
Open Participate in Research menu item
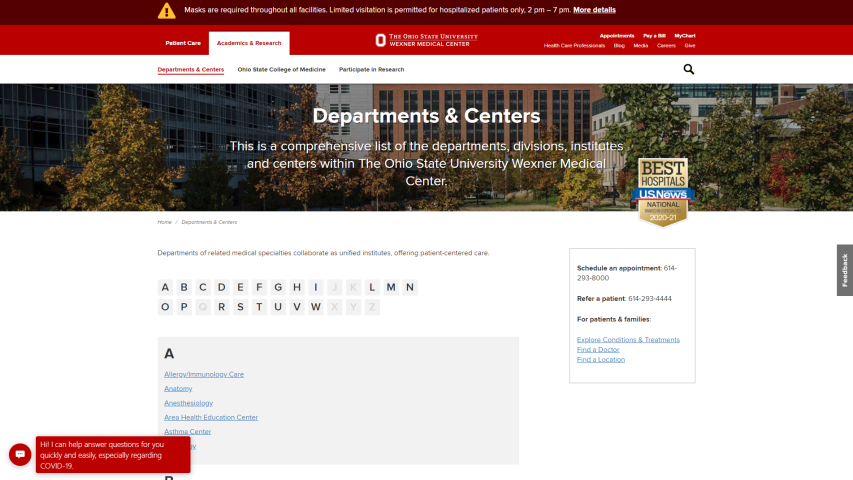[371, 70]
